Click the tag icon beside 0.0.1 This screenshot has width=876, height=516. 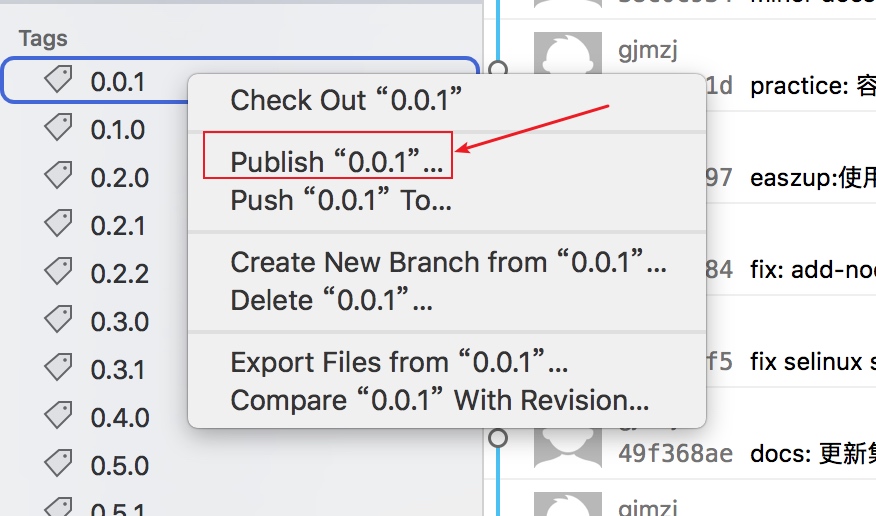click(x=59, y=80)
